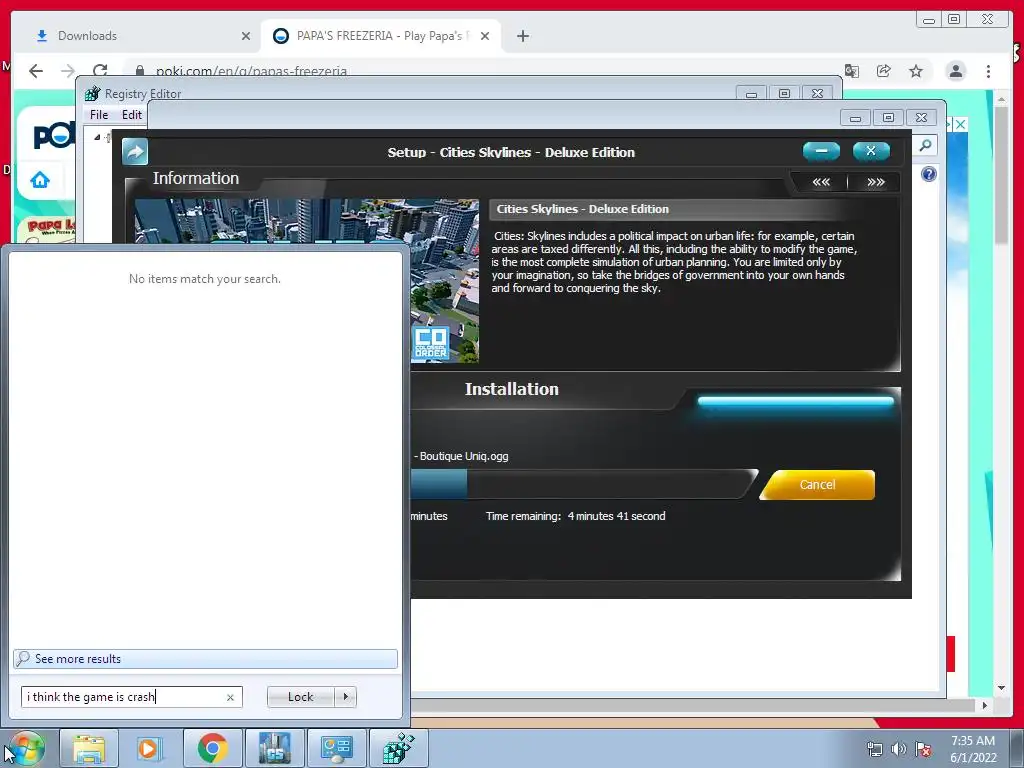This screenshot has height=768, width=1024.
Task: Click the page scrollbar up arrow
Action: (1001, 99)
